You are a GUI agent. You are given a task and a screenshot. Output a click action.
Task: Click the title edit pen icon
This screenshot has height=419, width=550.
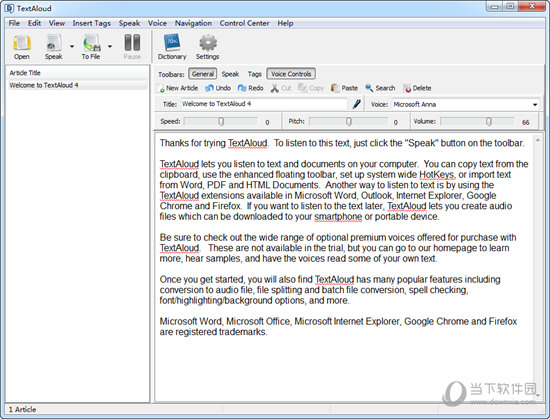pos(356,104)
